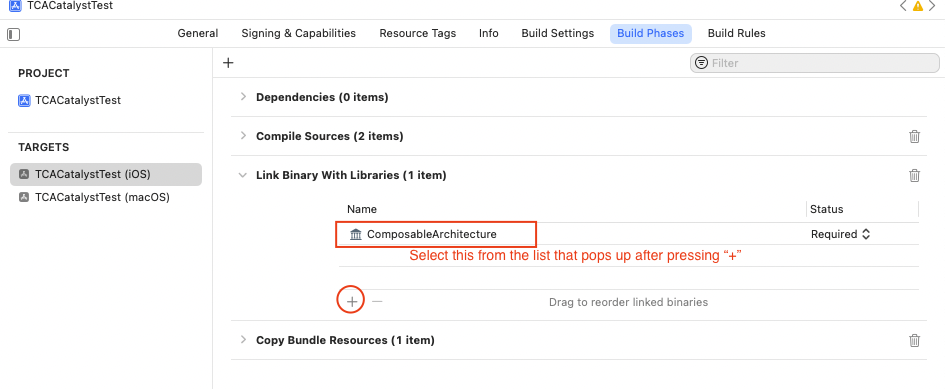The width and height of the screenshot is (945, 389).
Task: Open the Signing & Capabilities tab
Action: pos(298,34)
